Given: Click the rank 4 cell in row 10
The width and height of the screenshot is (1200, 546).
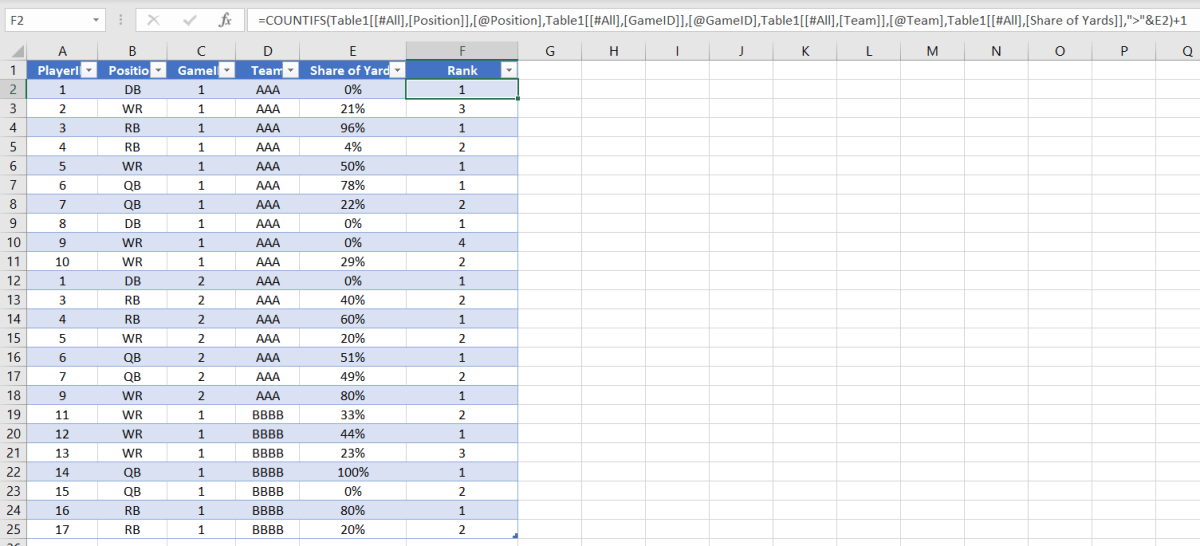Looking at the screenshot, I should pyautogui.click(x=462, y=242).
